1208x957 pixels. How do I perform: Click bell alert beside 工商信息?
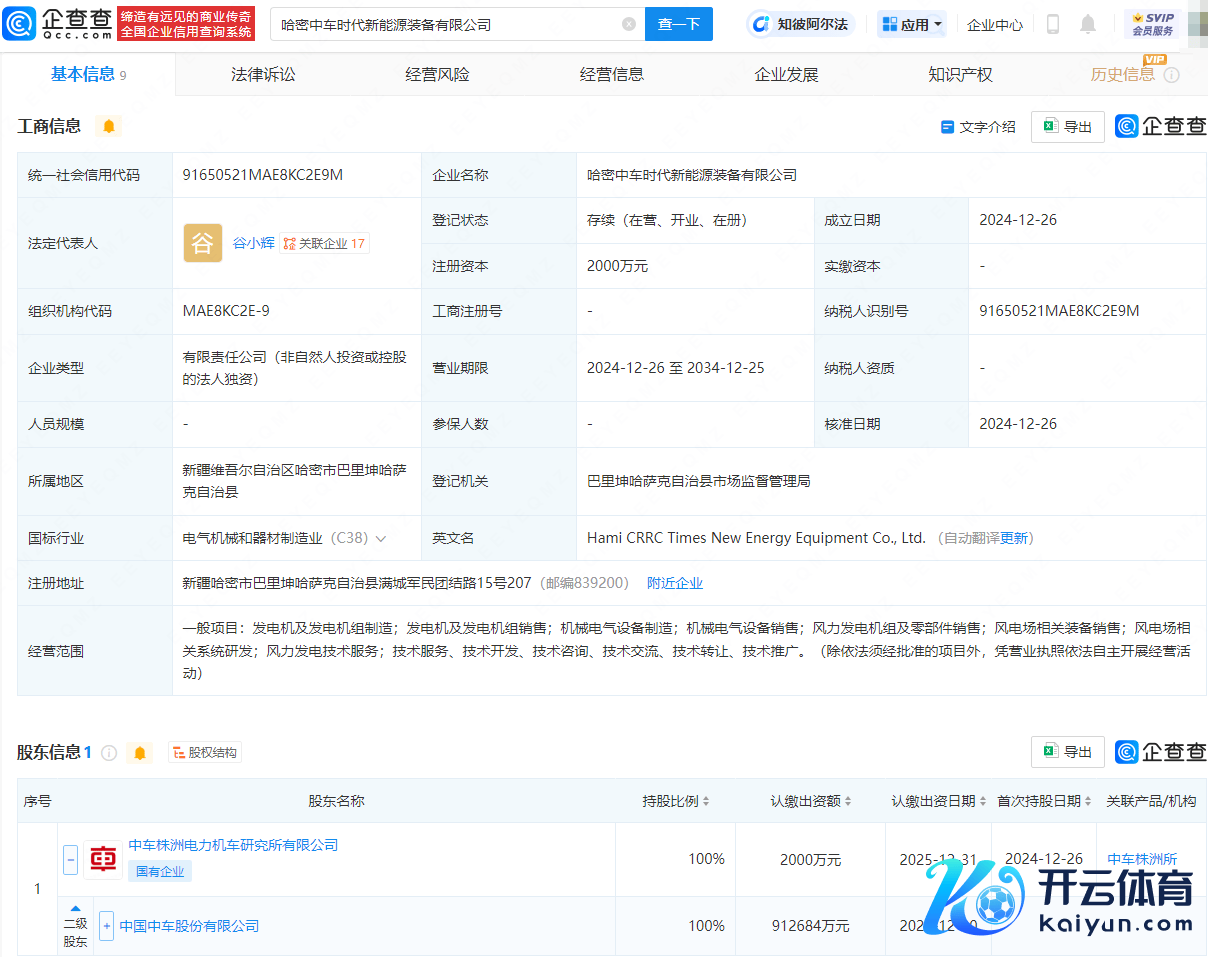[109, 126]
